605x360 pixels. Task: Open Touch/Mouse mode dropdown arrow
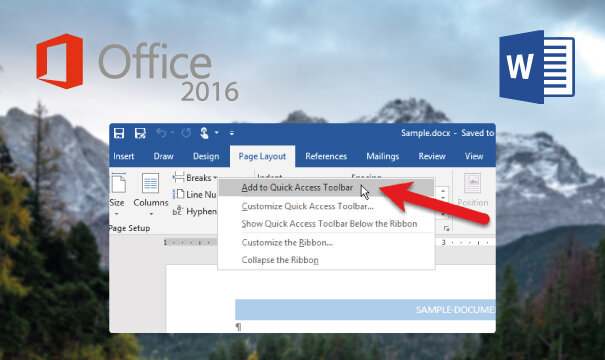pyautogui.click(x=216, y=133)
